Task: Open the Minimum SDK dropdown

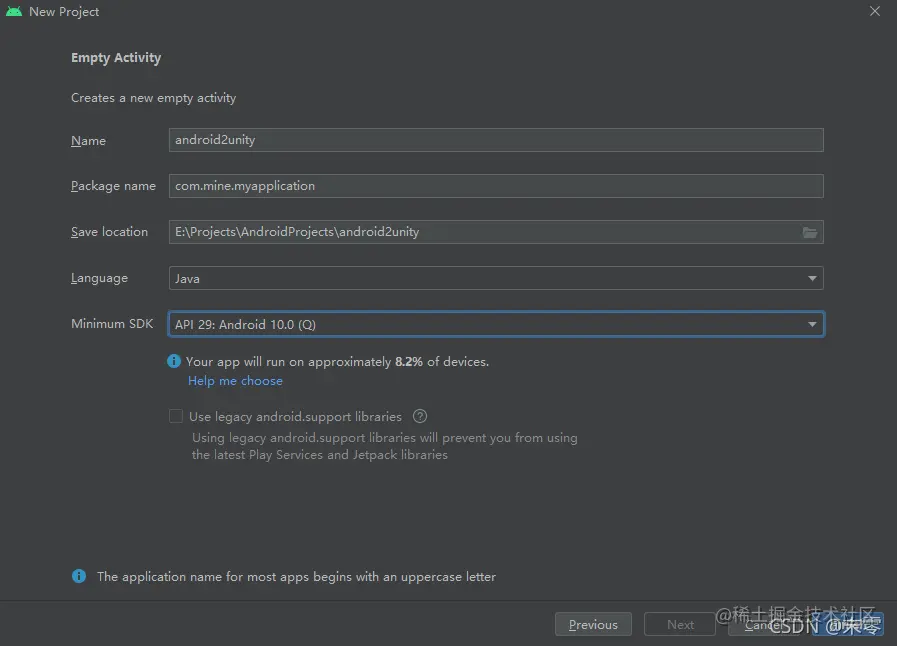Action: [496, 324]
